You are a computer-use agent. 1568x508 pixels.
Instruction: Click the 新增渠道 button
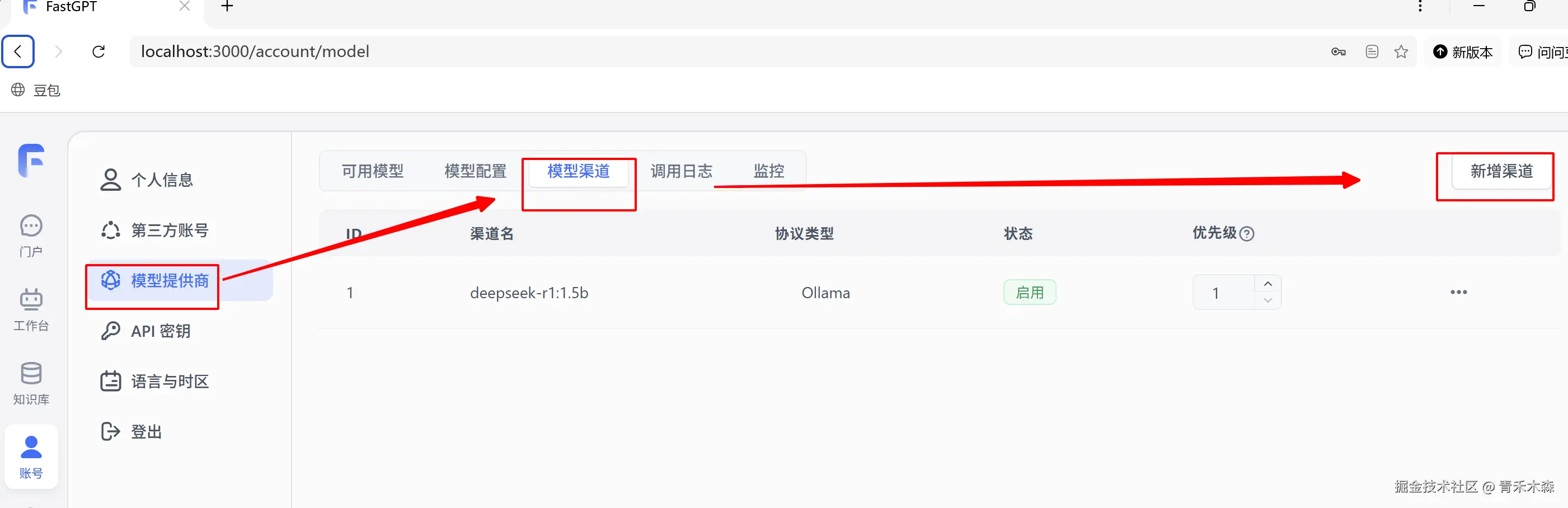click(1501, 171)
